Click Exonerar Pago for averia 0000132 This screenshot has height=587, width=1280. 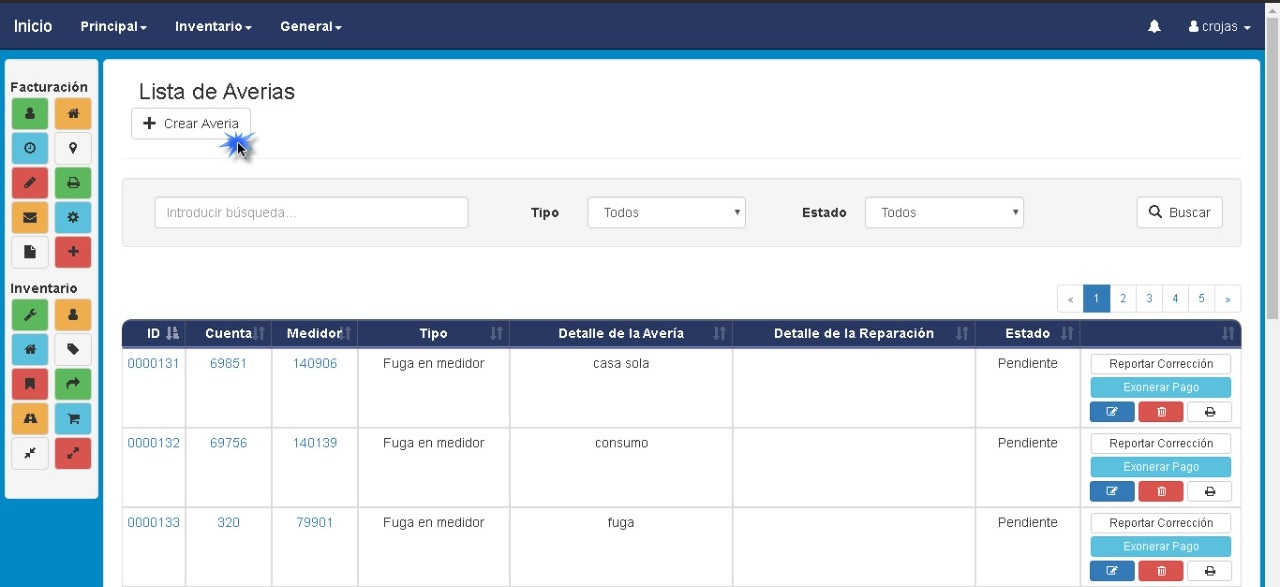(1161, 467)
